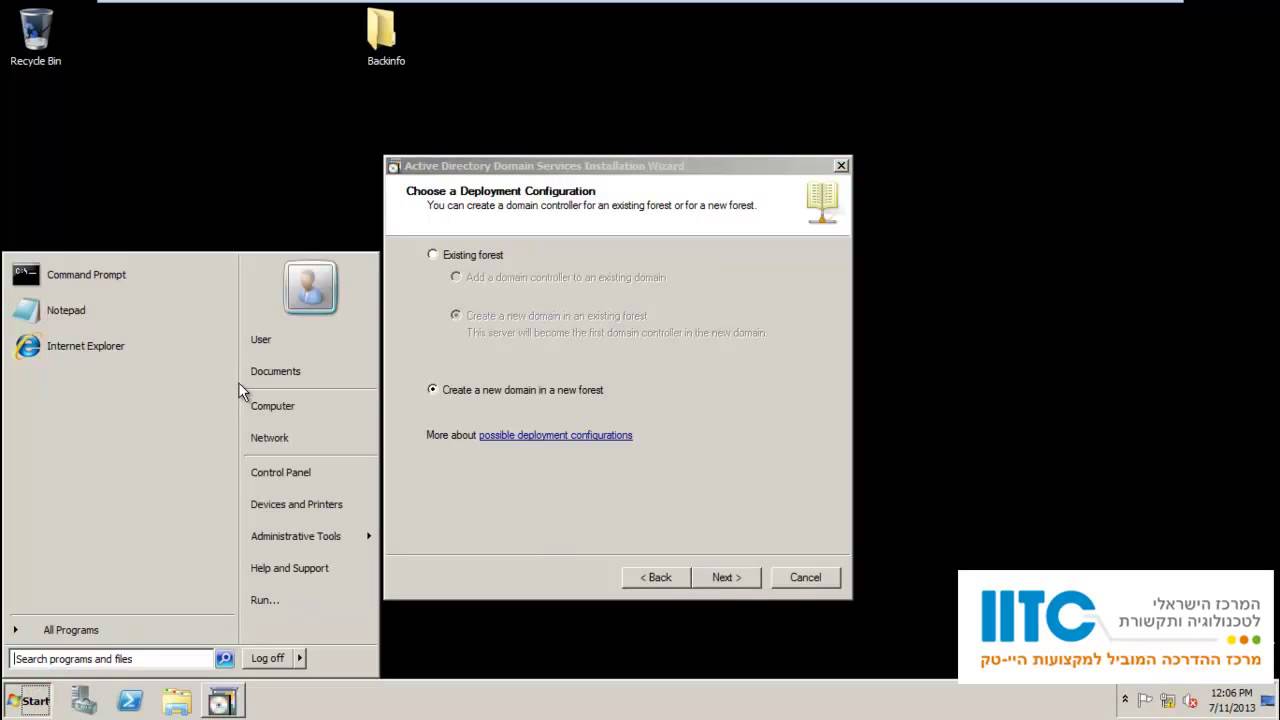The width and height of the screenshot is (1280, 720).
Task: Click the Back button in the wizard
Action: (656, 578)
